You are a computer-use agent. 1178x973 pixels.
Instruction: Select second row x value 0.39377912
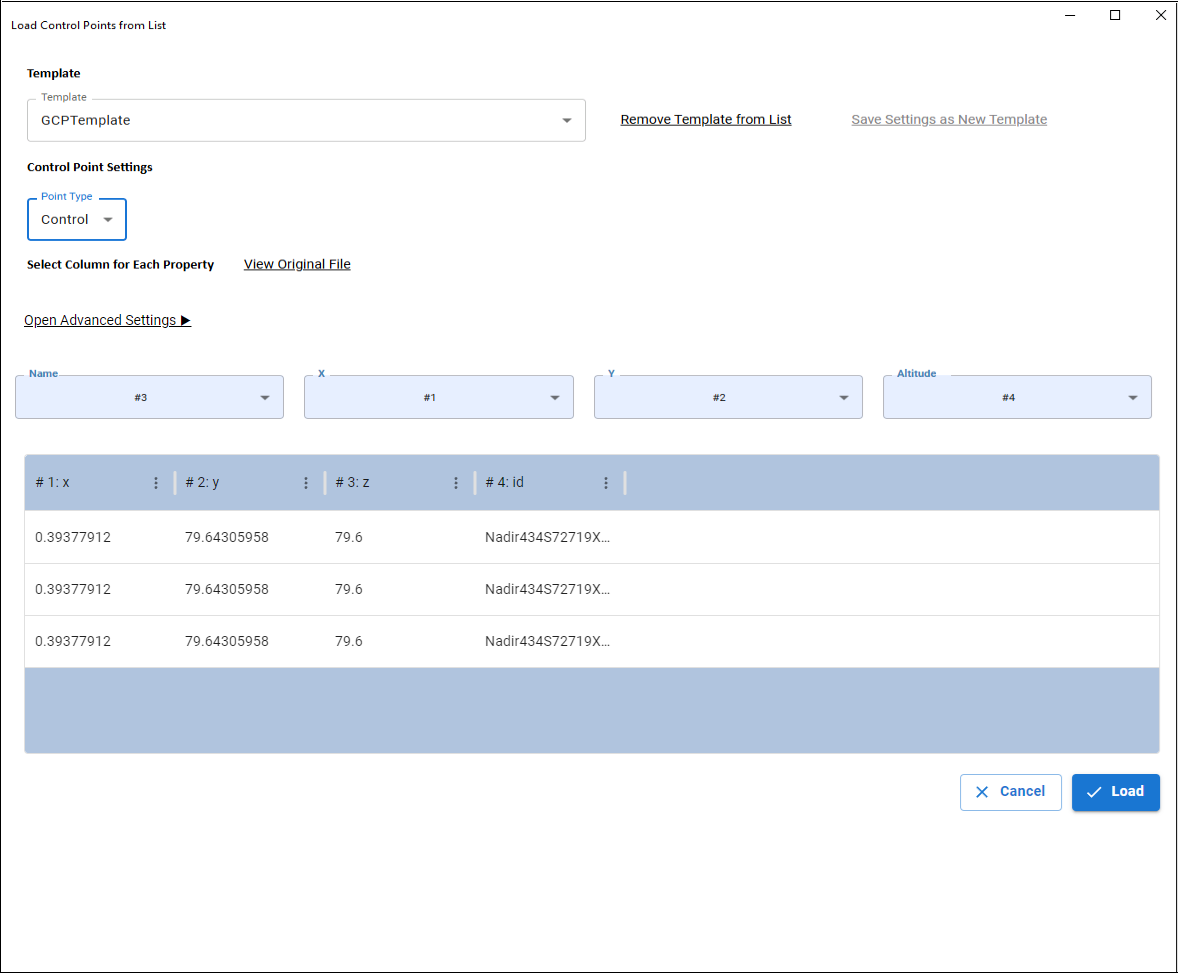point(73,589)
